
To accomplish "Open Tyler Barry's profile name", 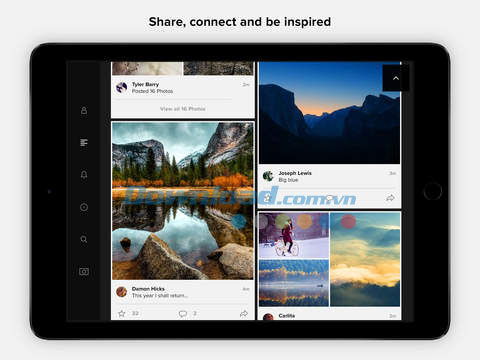I will click(145, 84).
